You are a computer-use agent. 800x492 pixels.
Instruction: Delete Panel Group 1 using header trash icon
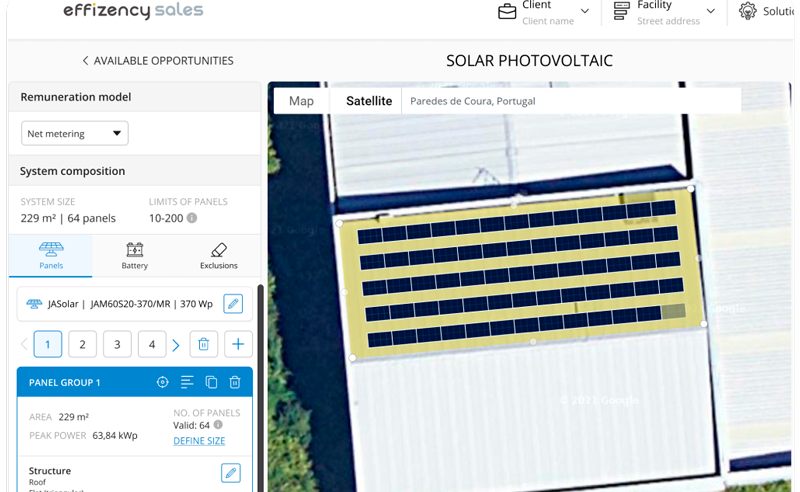click(x=235, y=382)
